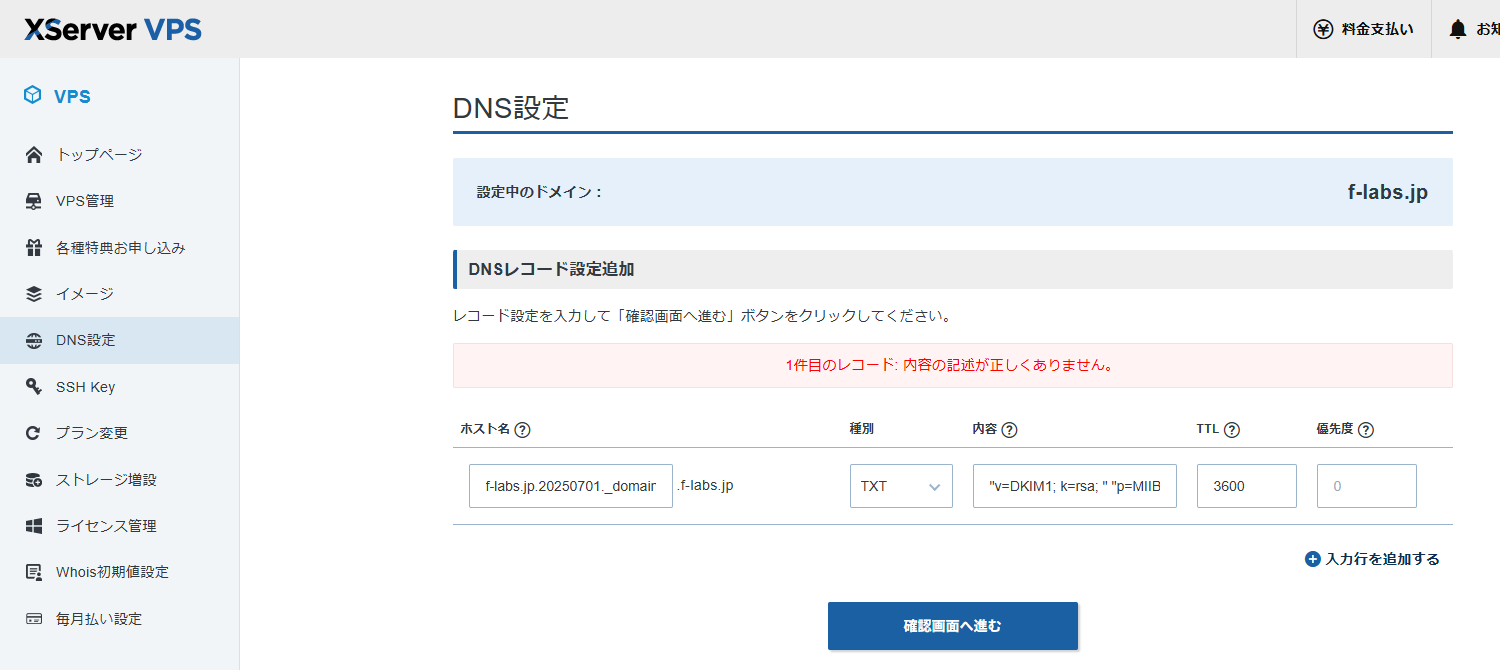Click the TTL field showing 3600
Viewport: 1500px width, 670px height.
coord(1246,486)
